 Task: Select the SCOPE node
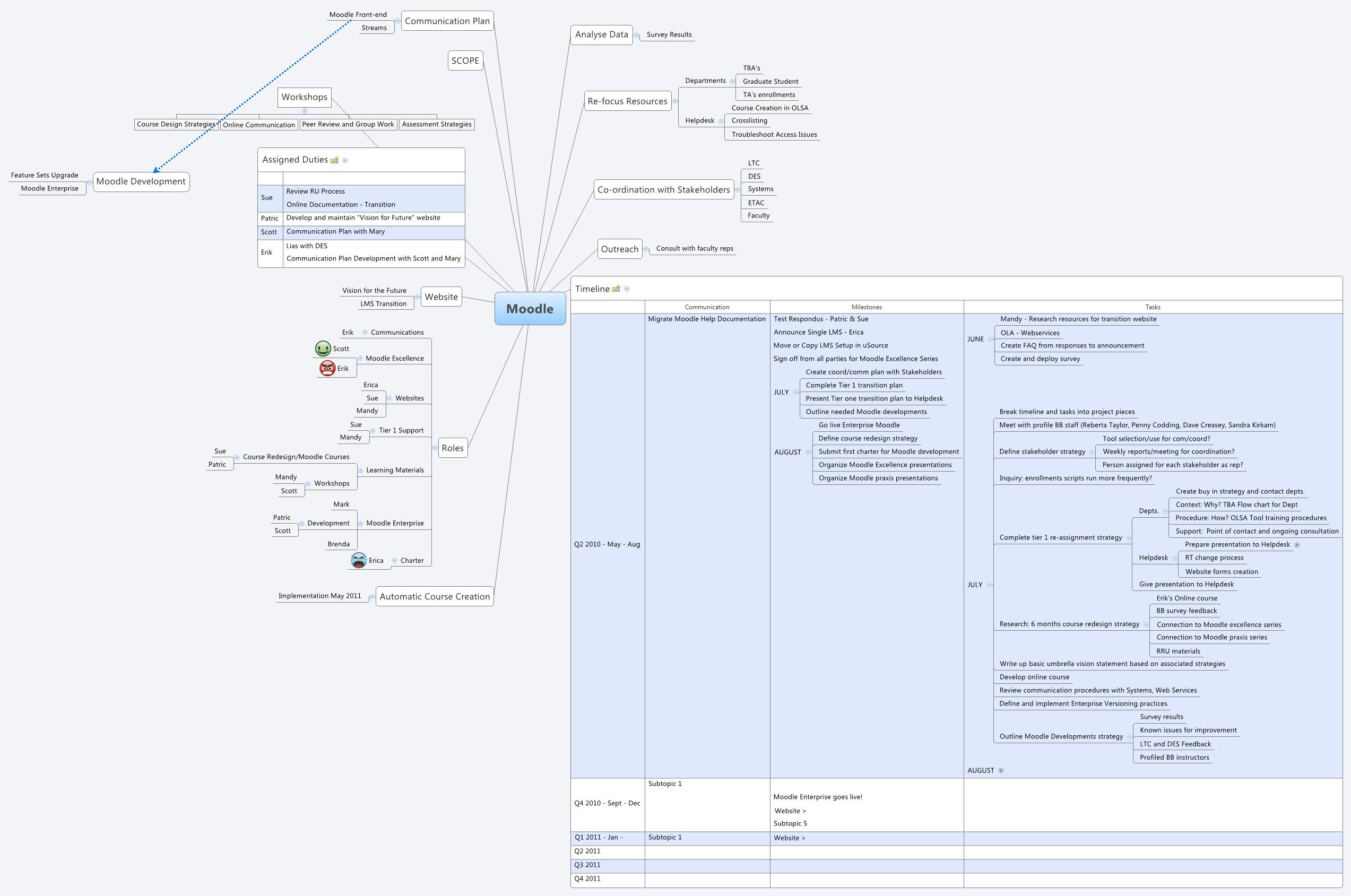pos(466,60)
